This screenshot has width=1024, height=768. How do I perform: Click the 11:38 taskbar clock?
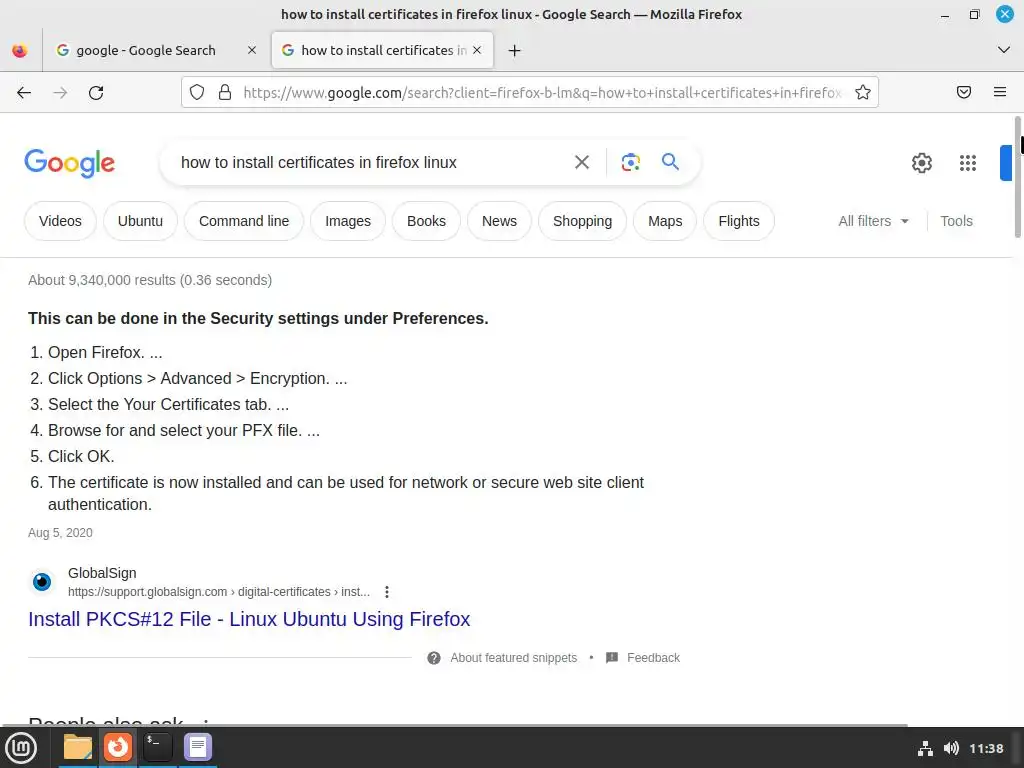point(986,748)
